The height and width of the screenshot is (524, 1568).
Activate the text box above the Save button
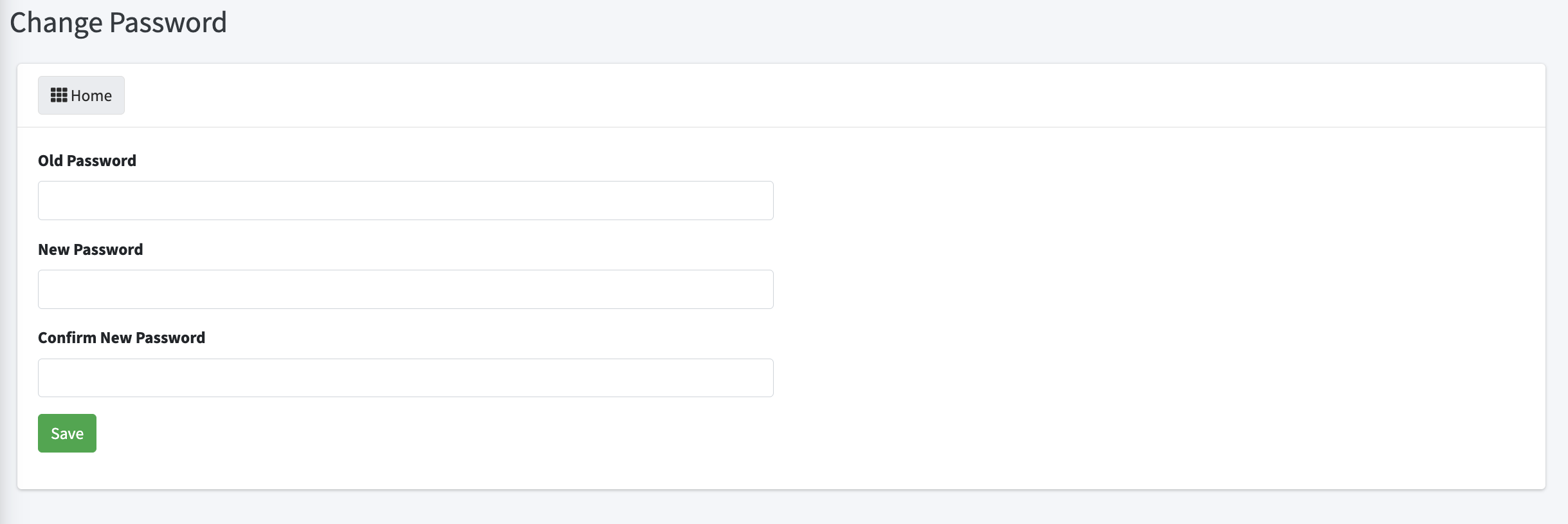pos(406,378)
